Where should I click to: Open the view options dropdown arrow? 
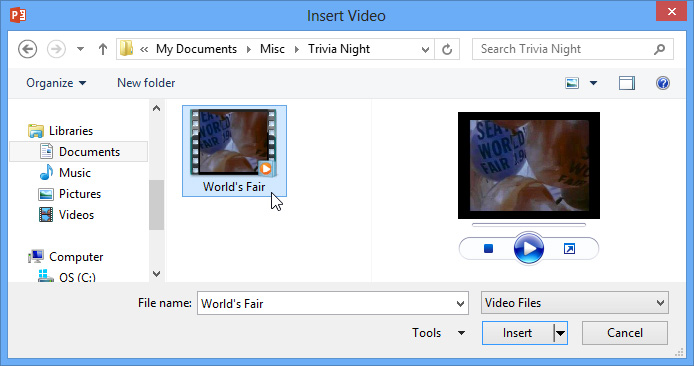coord(594,83)
